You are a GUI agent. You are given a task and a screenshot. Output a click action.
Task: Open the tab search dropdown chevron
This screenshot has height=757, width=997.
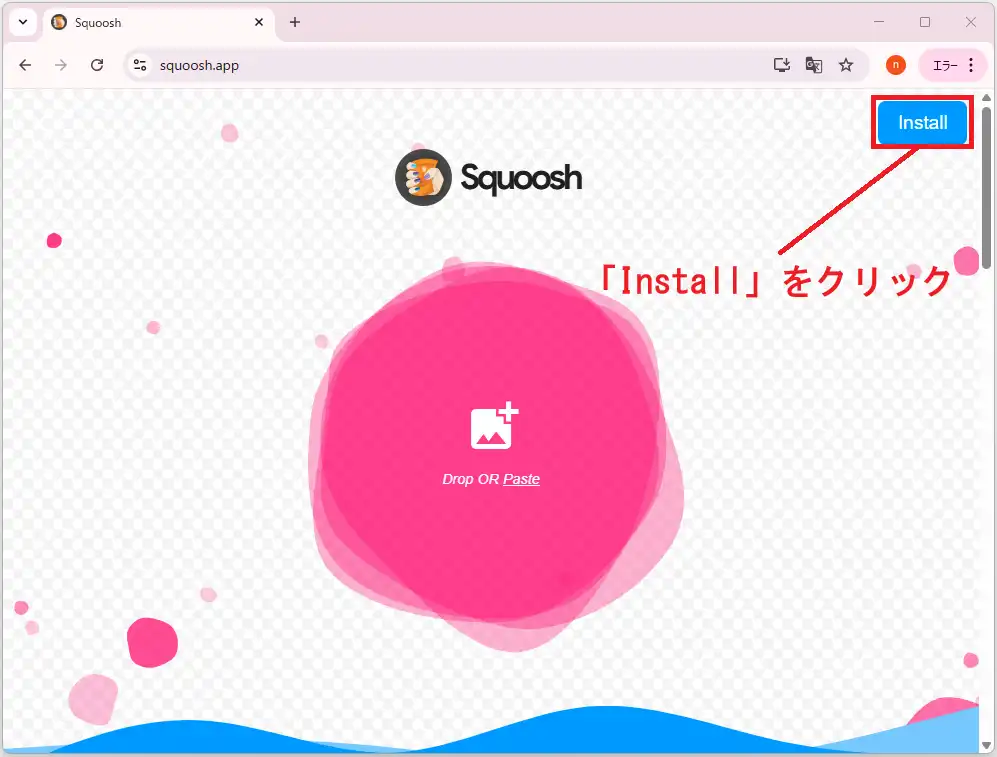[23, 22]
